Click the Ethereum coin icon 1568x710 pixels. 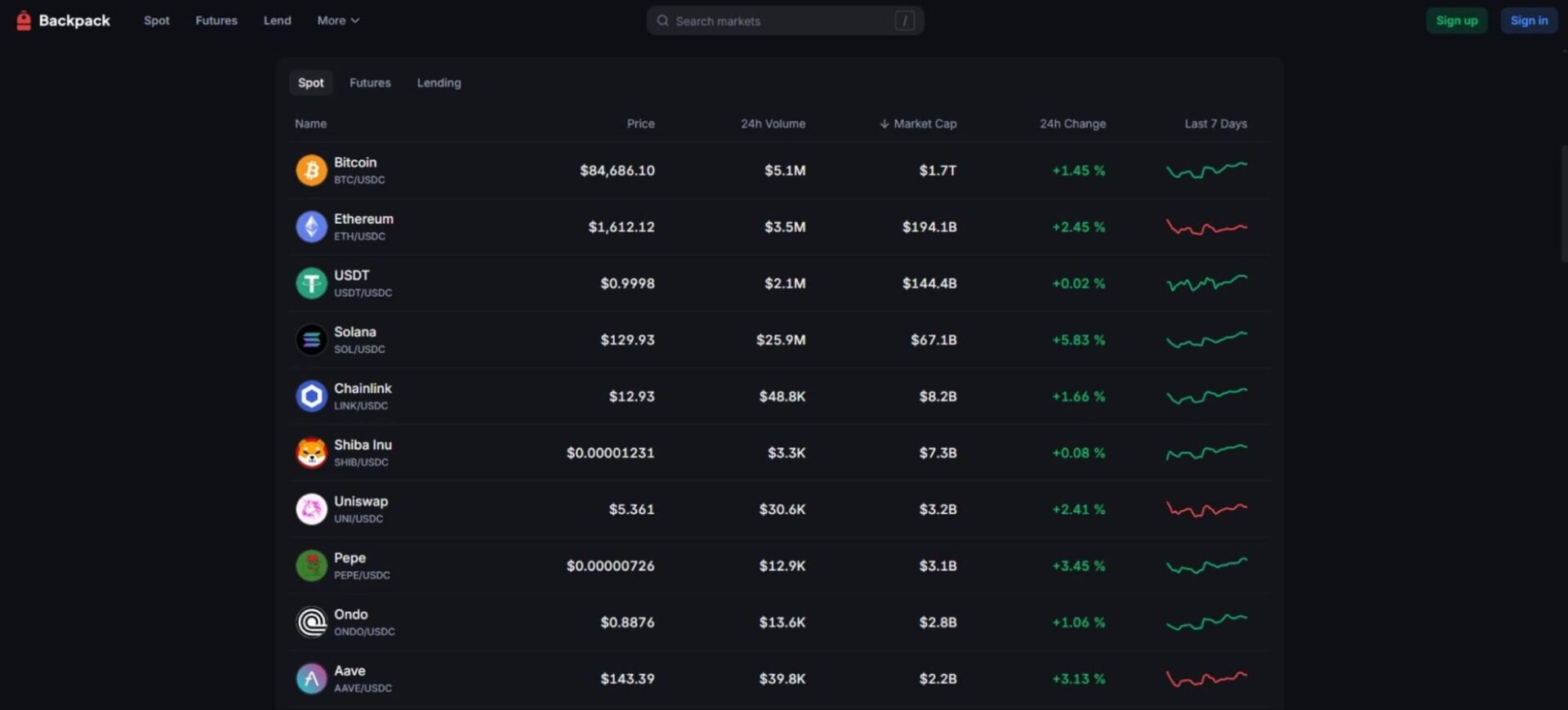pos(311,227)
